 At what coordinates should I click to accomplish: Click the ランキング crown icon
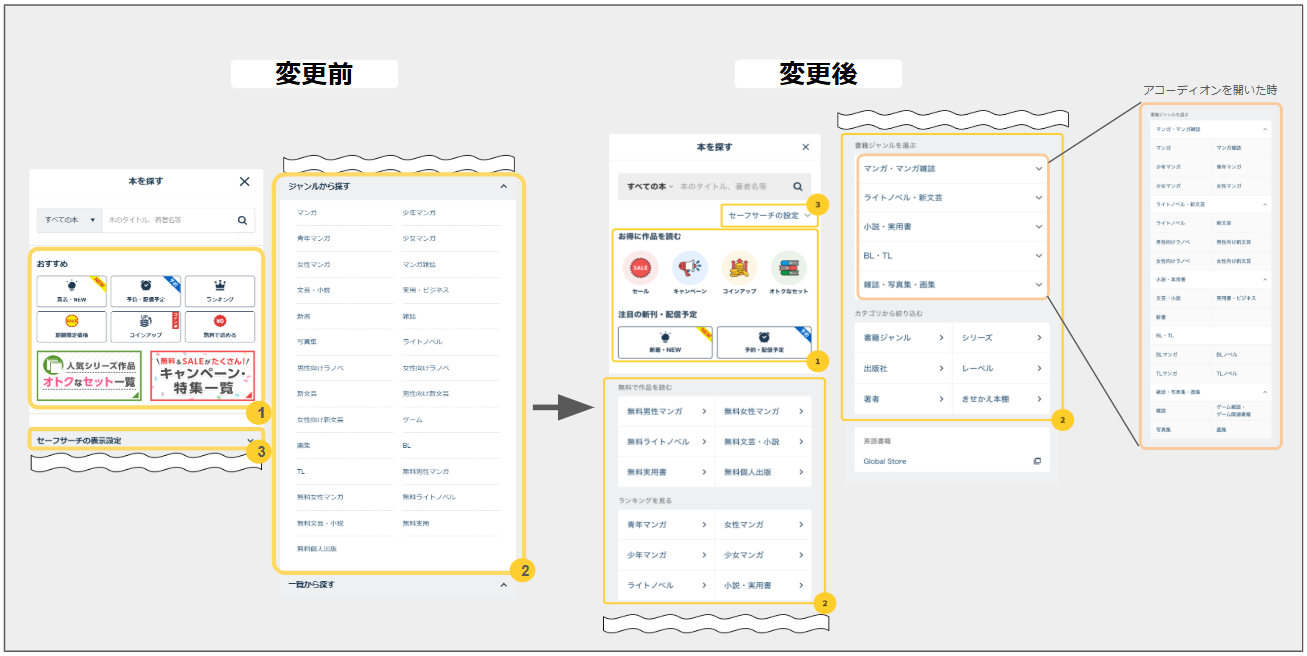[220, 291]
